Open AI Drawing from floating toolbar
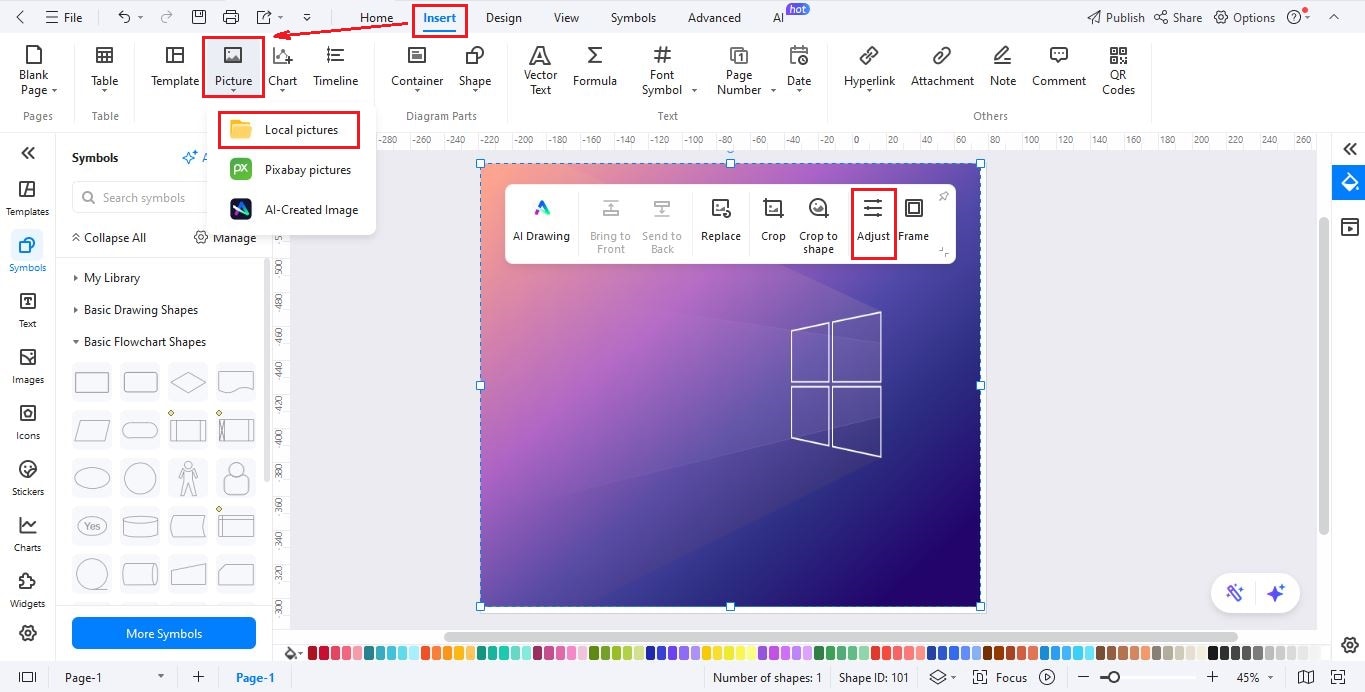 [541, 221]
